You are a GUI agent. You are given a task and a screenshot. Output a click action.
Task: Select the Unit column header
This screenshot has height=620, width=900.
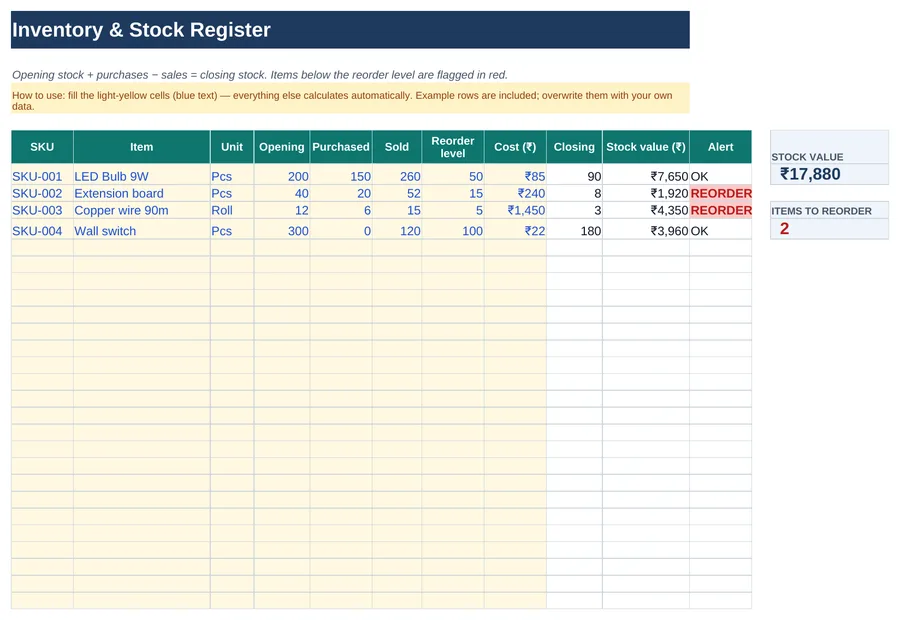click(x=232, y=147)
